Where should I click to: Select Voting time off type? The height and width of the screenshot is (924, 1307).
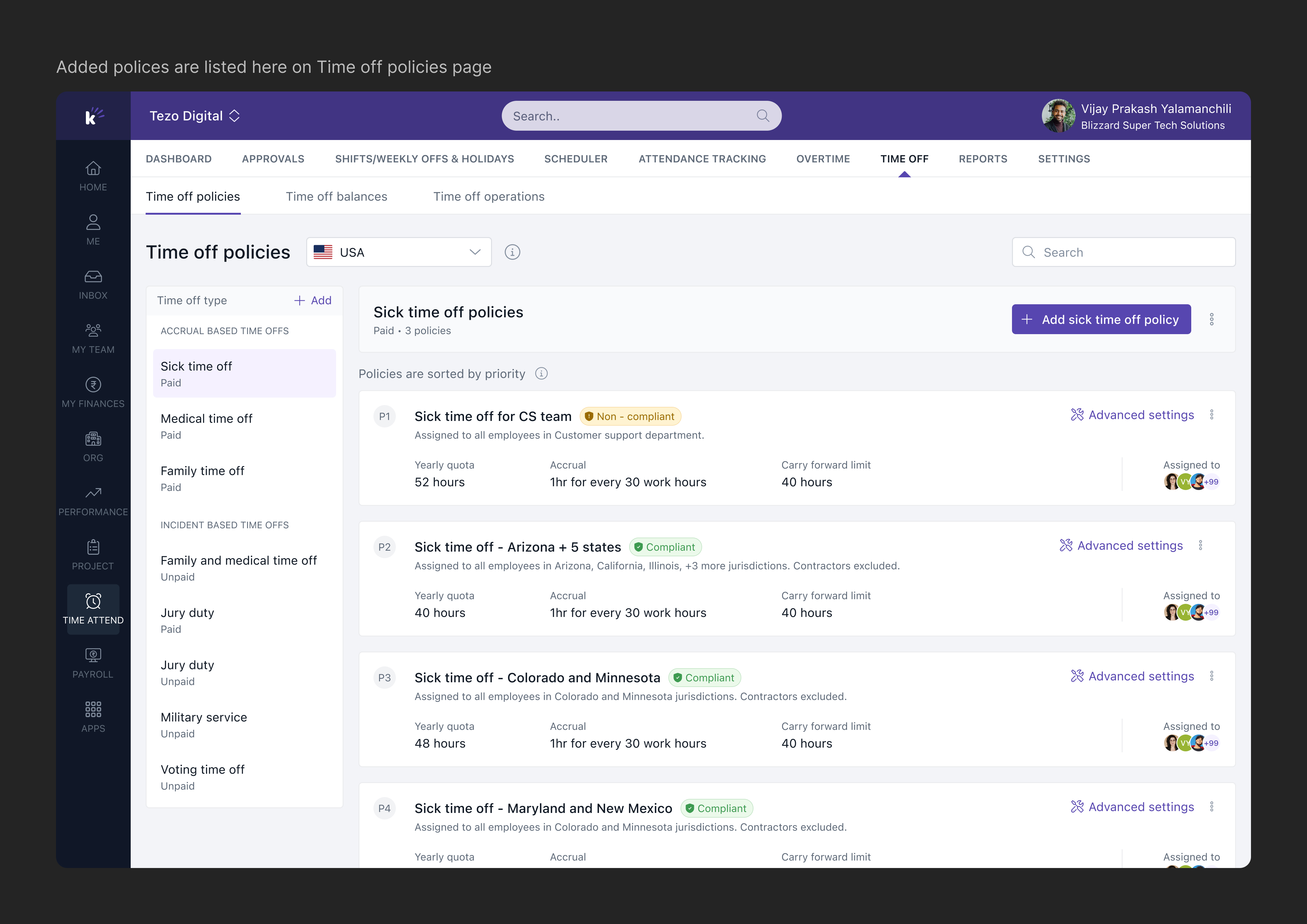(245, 777)
